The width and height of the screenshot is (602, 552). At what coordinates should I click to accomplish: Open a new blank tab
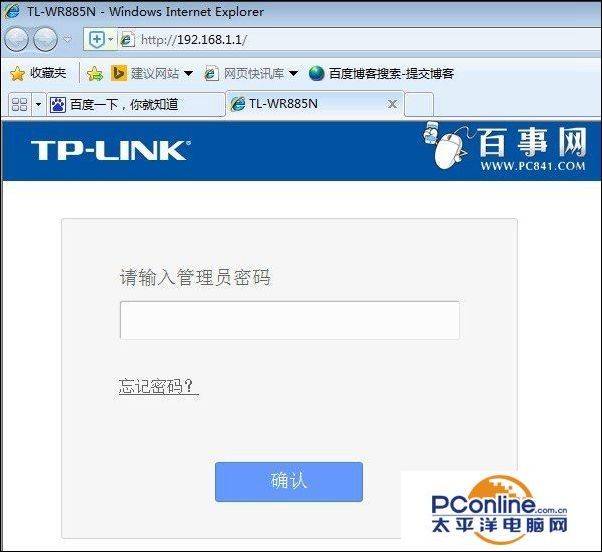(419, 104)
